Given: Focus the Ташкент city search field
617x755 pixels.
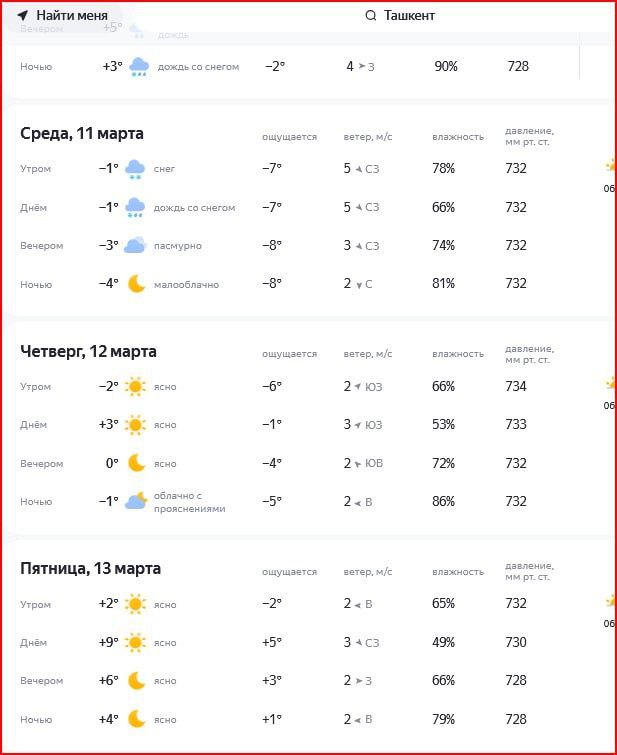Looking at the screenshot, I should tap(410, 16).
